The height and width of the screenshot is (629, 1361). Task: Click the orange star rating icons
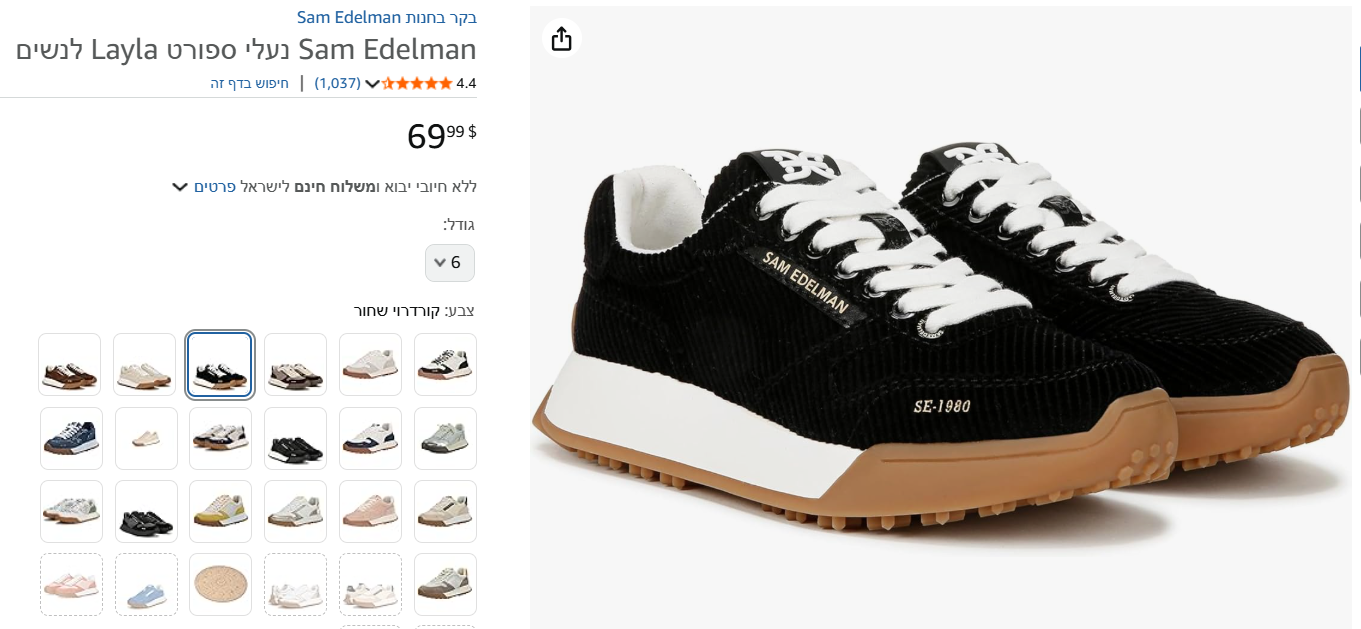(x=417, y=83)
